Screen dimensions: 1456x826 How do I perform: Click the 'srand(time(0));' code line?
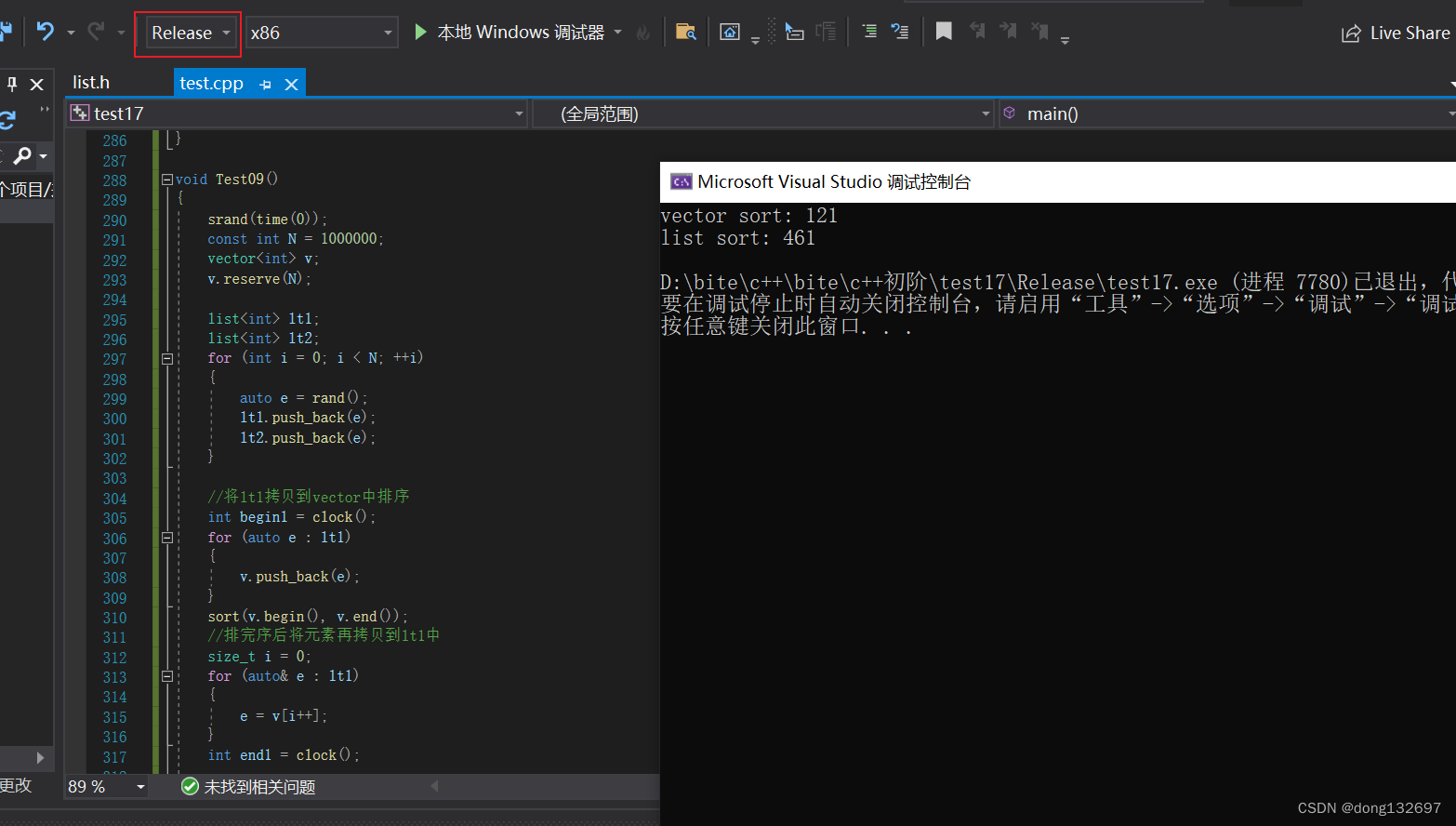[x=267, y=220]
